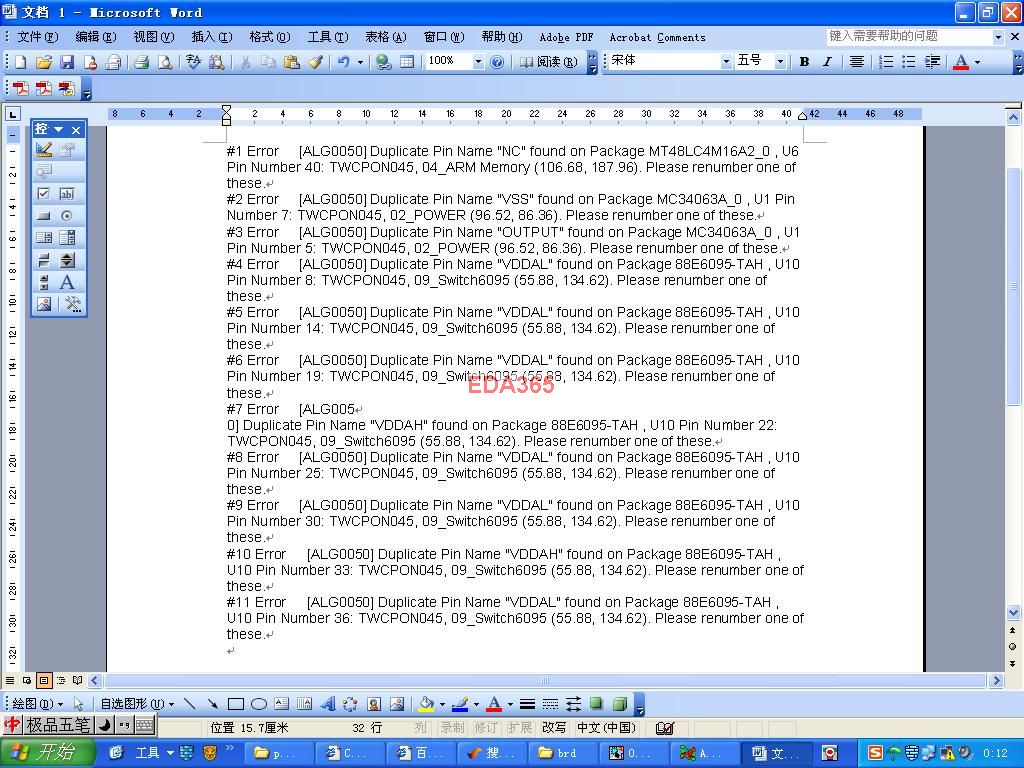The width and height of the screenshot is (1024, 768).
Task: Open the 五号 font size dropdown
Action: point(780,61)
